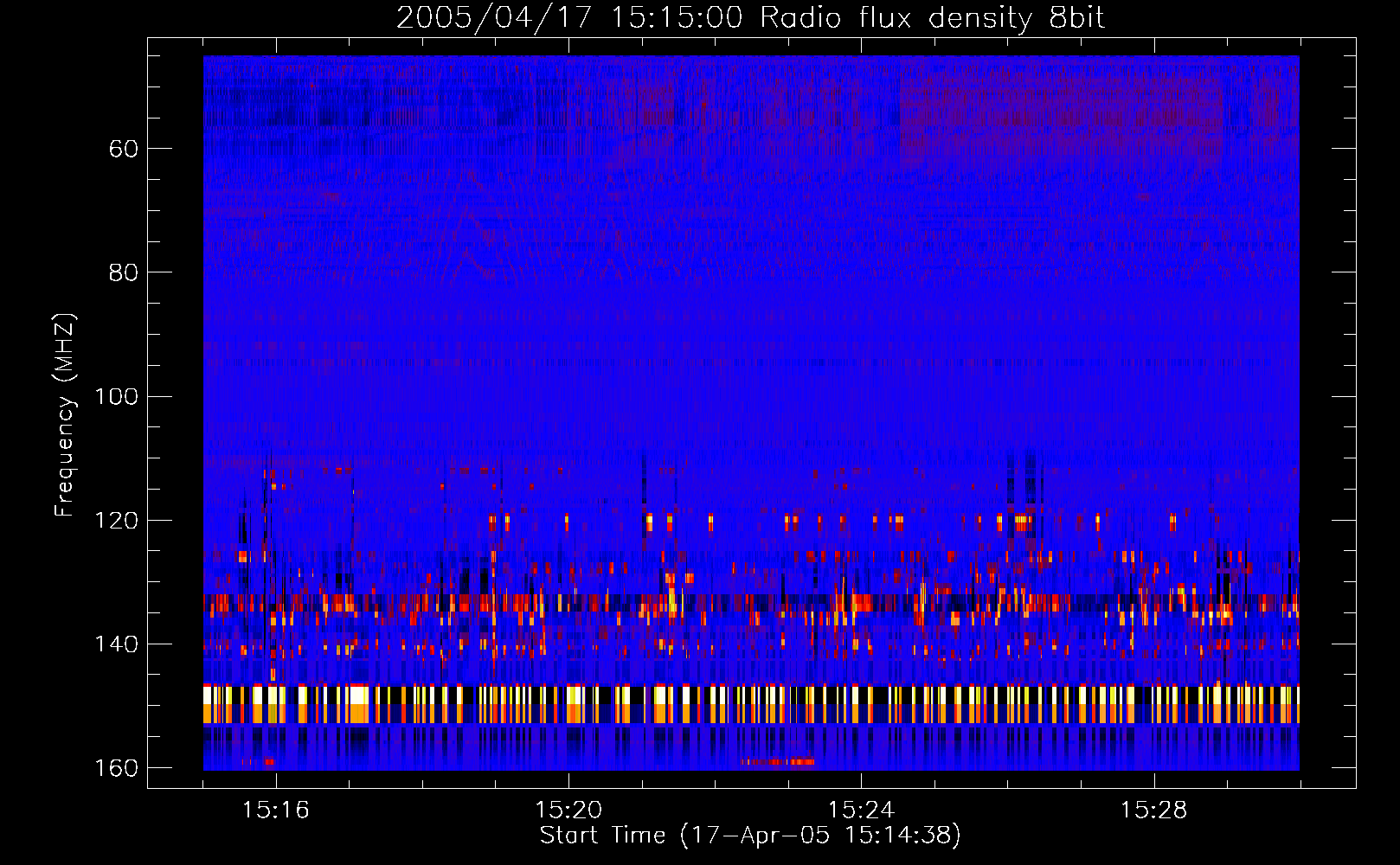Click the 120 frequency tick label
1400x865 pixels.
(x=116, y=520)
